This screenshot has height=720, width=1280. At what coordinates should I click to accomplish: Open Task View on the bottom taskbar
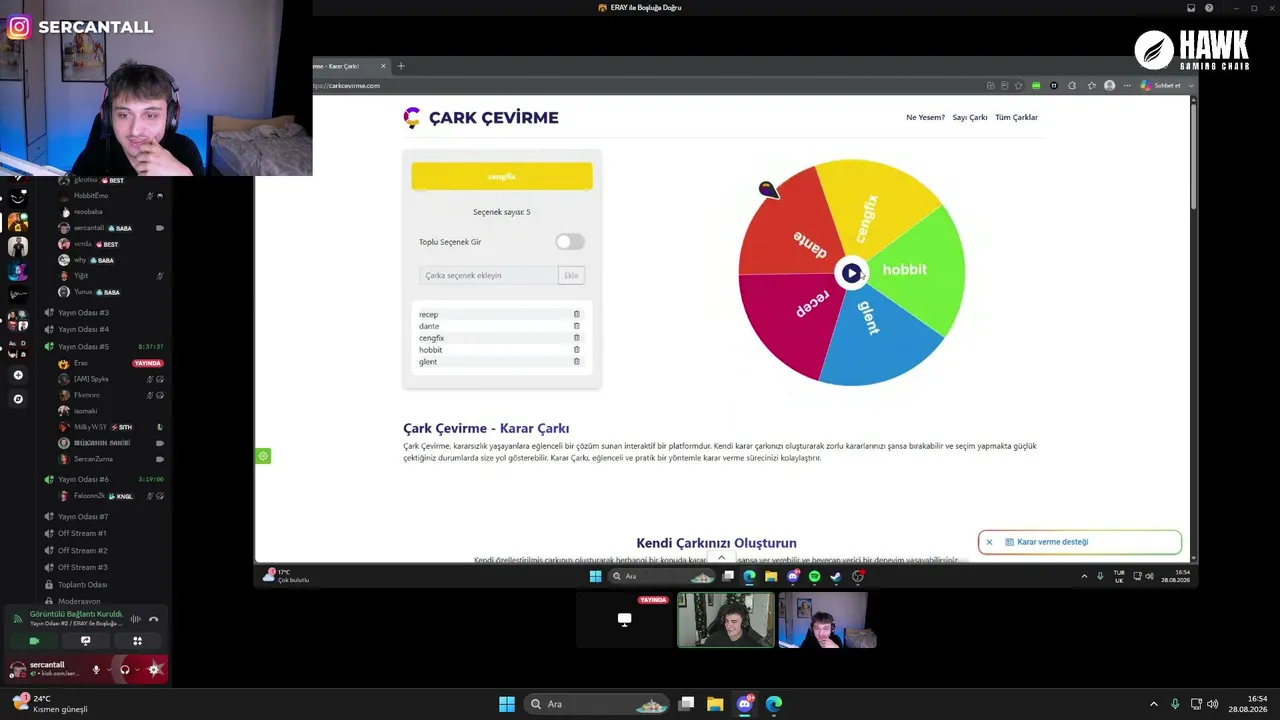(x=686, y=704)
